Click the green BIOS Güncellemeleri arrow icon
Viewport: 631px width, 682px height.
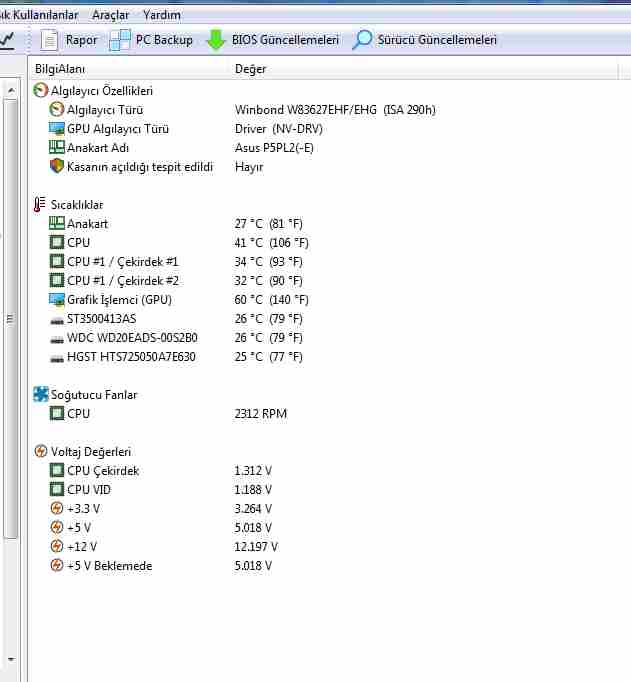(x=216, y=40)
